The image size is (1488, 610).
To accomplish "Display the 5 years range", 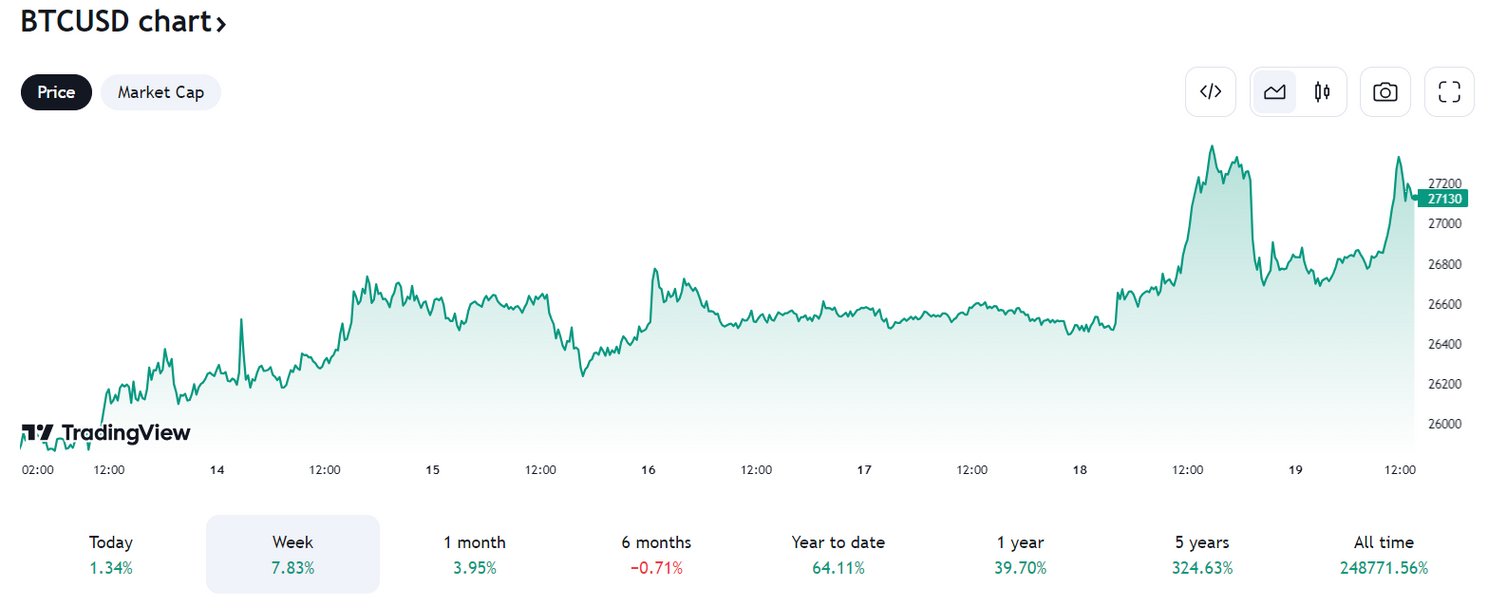I will pyautogui.click(x=1202, y=554).
